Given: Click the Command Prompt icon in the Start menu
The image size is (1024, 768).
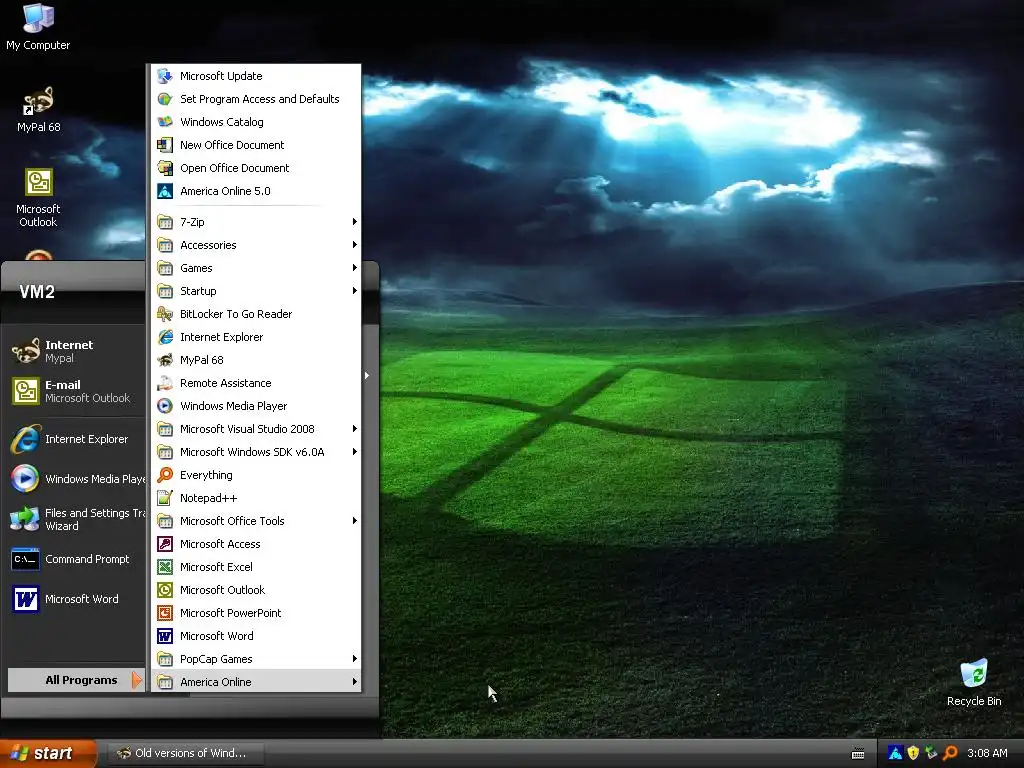Looking at the screenshot, I should (x=25, y=559).
